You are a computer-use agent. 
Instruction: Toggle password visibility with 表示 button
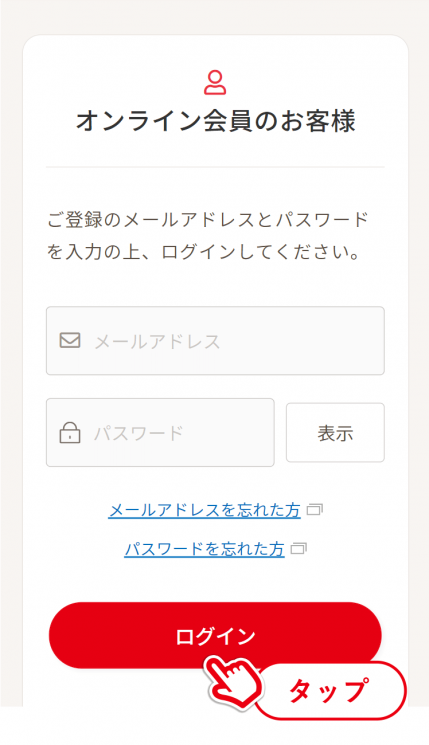click(335, 432)
